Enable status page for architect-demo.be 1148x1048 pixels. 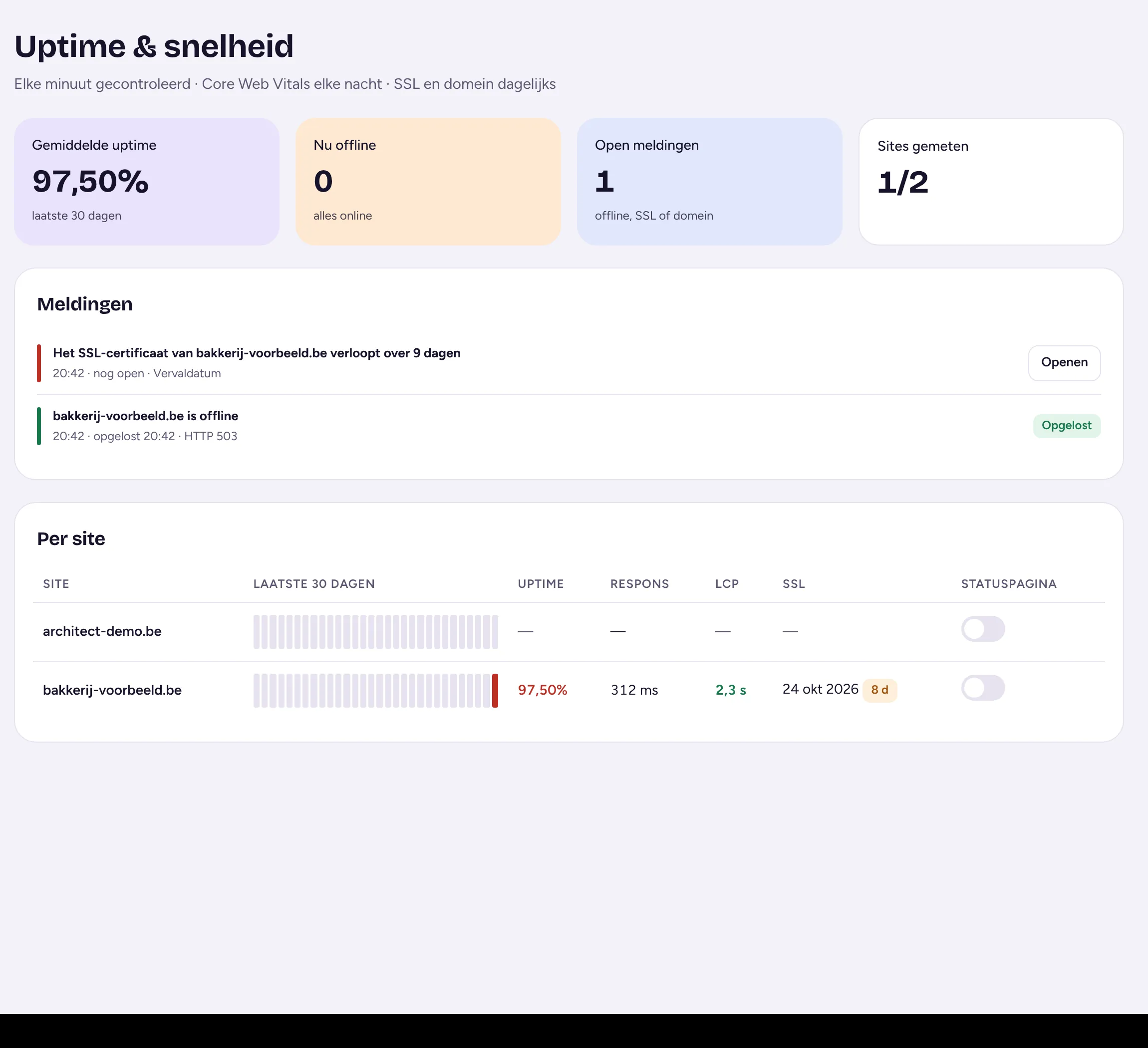tap(983, 629)
